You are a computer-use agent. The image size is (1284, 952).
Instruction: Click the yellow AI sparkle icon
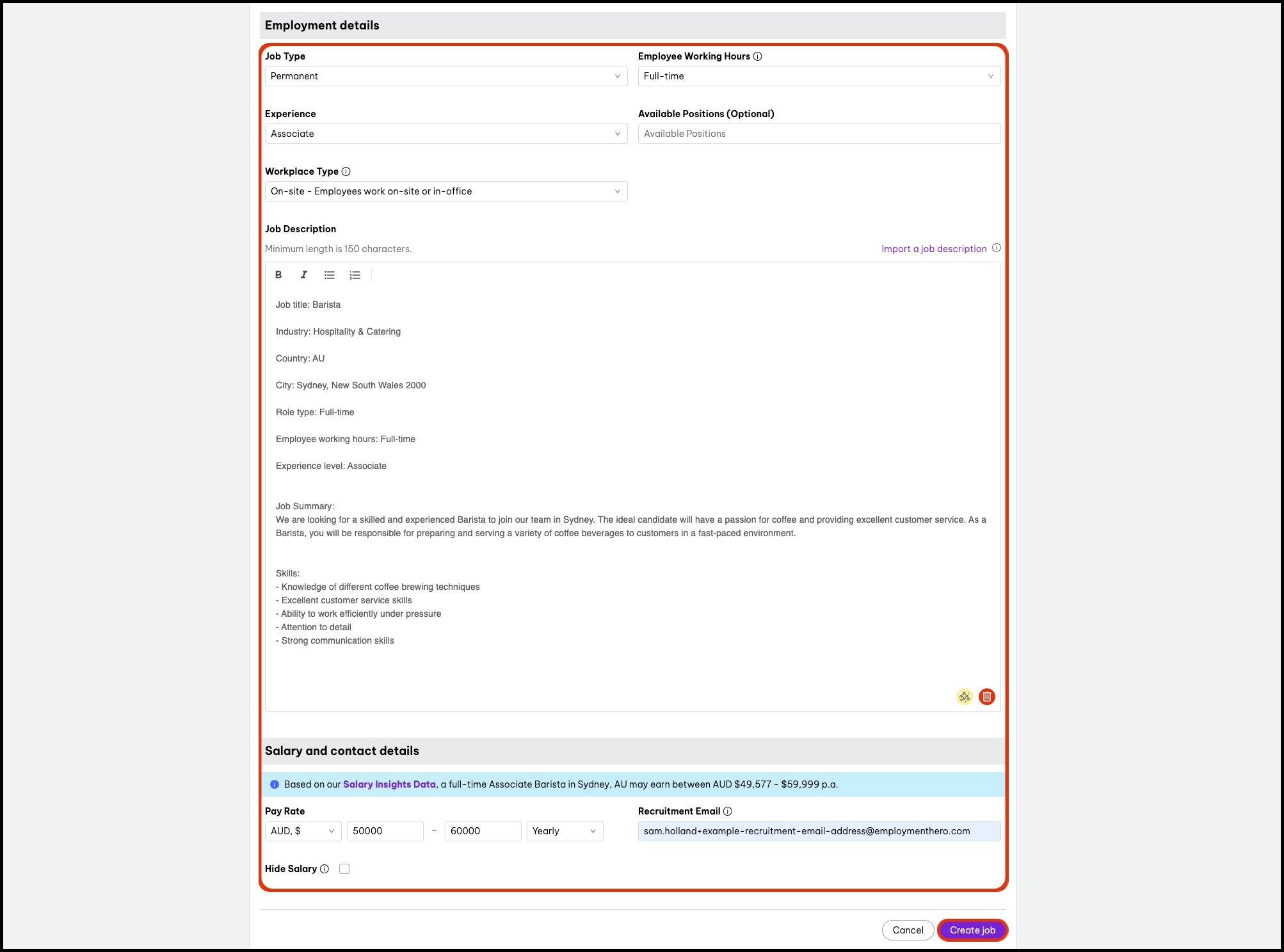(965, 697)
